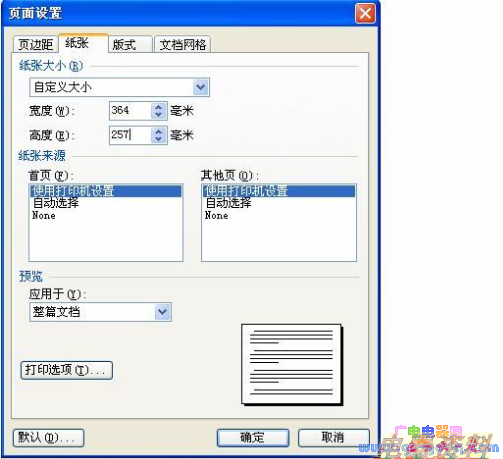This screenshot has height=459, width=503.
Task: Switch to the 版式 tab
Action: coord(130,44)
